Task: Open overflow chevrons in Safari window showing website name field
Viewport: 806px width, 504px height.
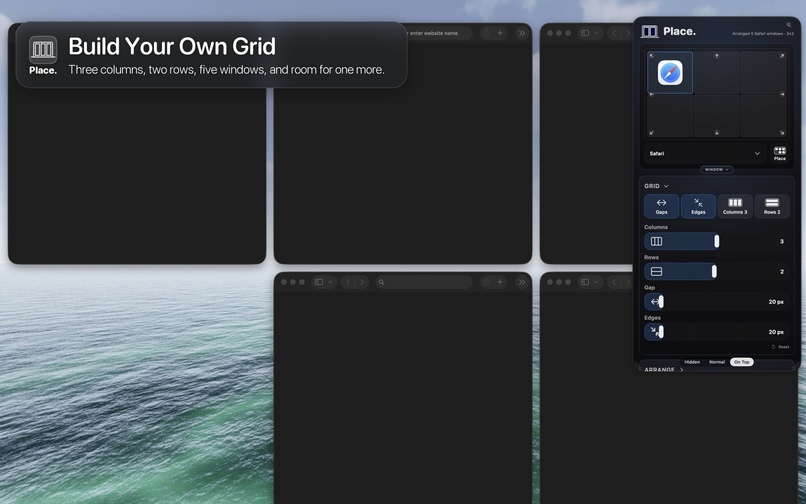Action: pyautogui.click(x=522, y=33)
